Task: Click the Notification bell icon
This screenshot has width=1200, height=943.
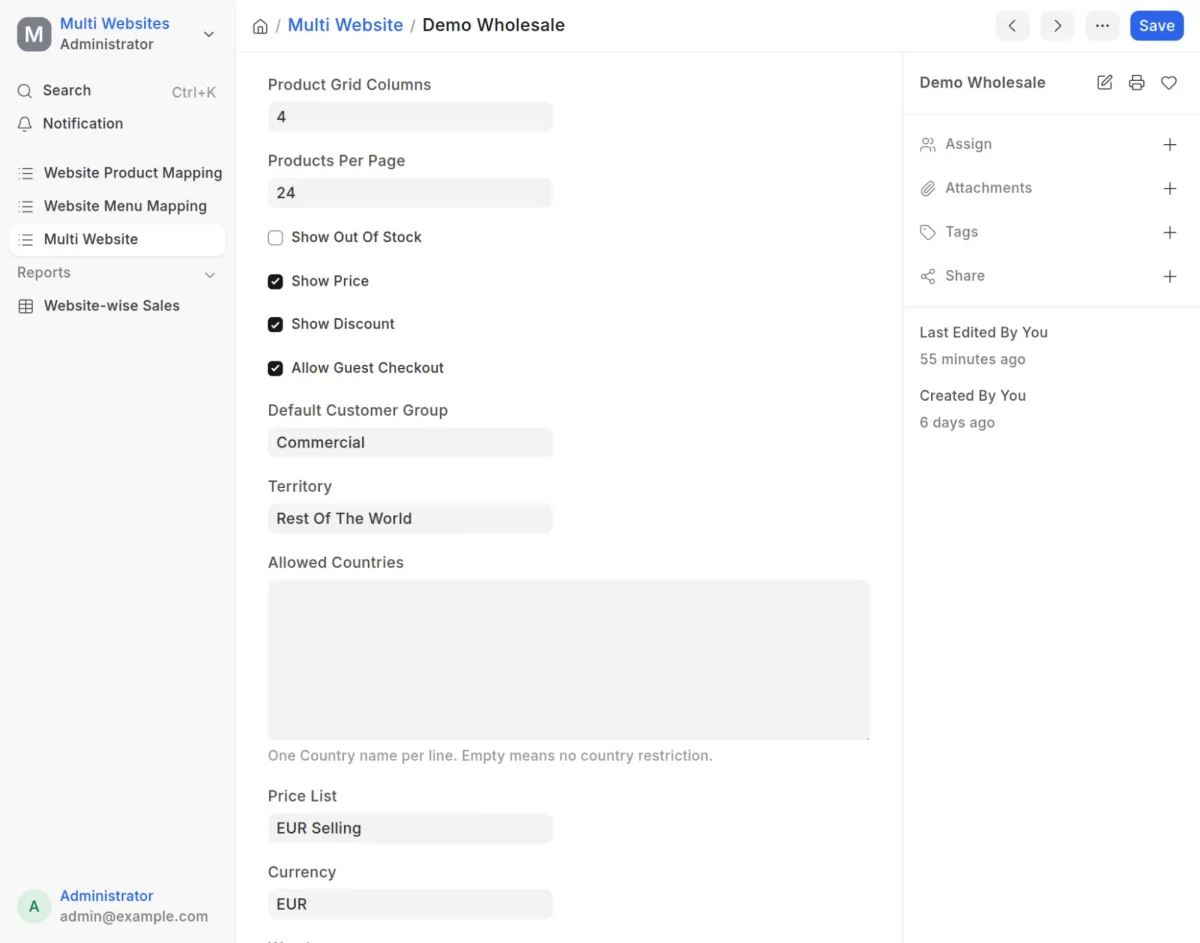Action: [x=25, y=124]
